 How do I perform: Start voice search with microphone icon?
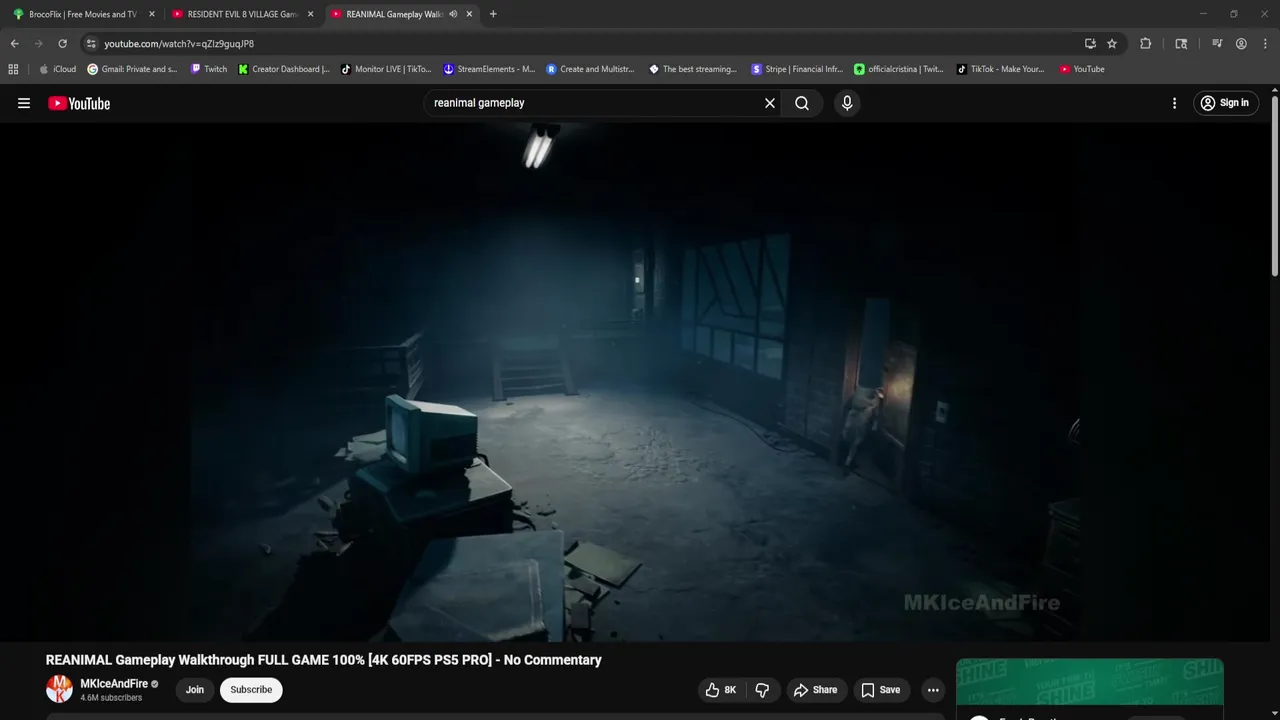(847, 103)
